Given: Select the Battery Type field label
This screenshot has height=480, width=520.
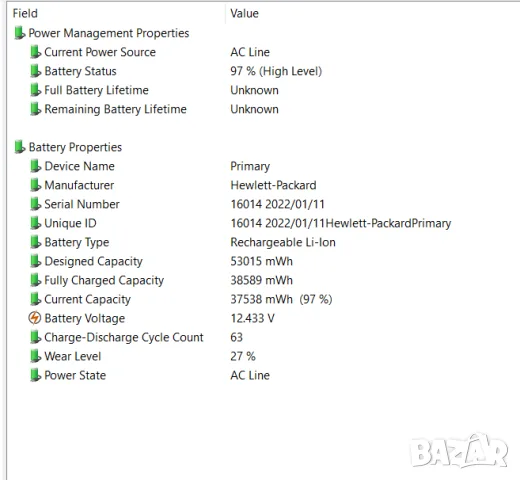Looking at the screenshot, I should click(77, 242).
